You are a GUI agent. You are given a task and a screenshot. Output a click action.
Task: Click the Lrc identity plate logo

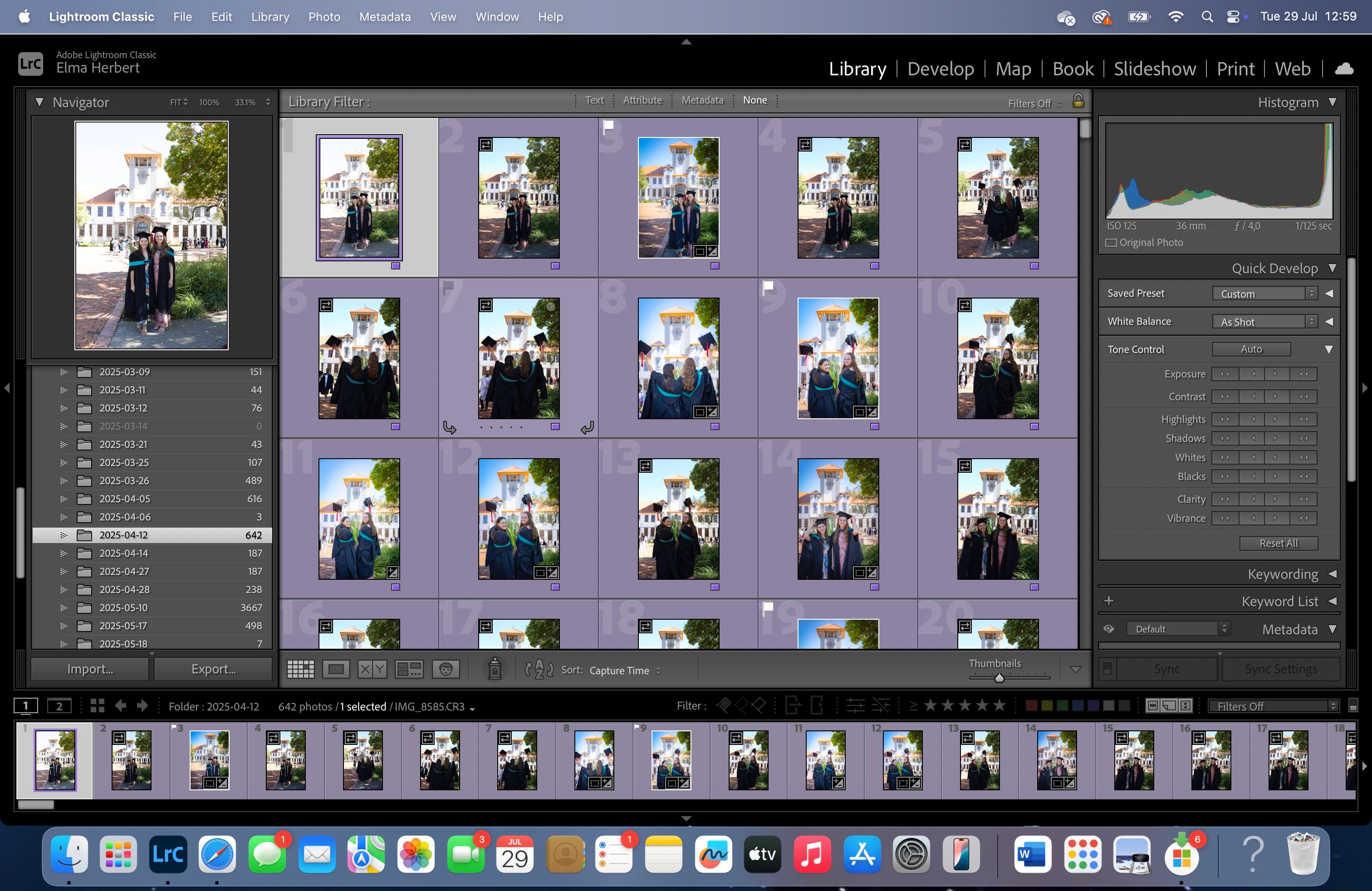30,64
